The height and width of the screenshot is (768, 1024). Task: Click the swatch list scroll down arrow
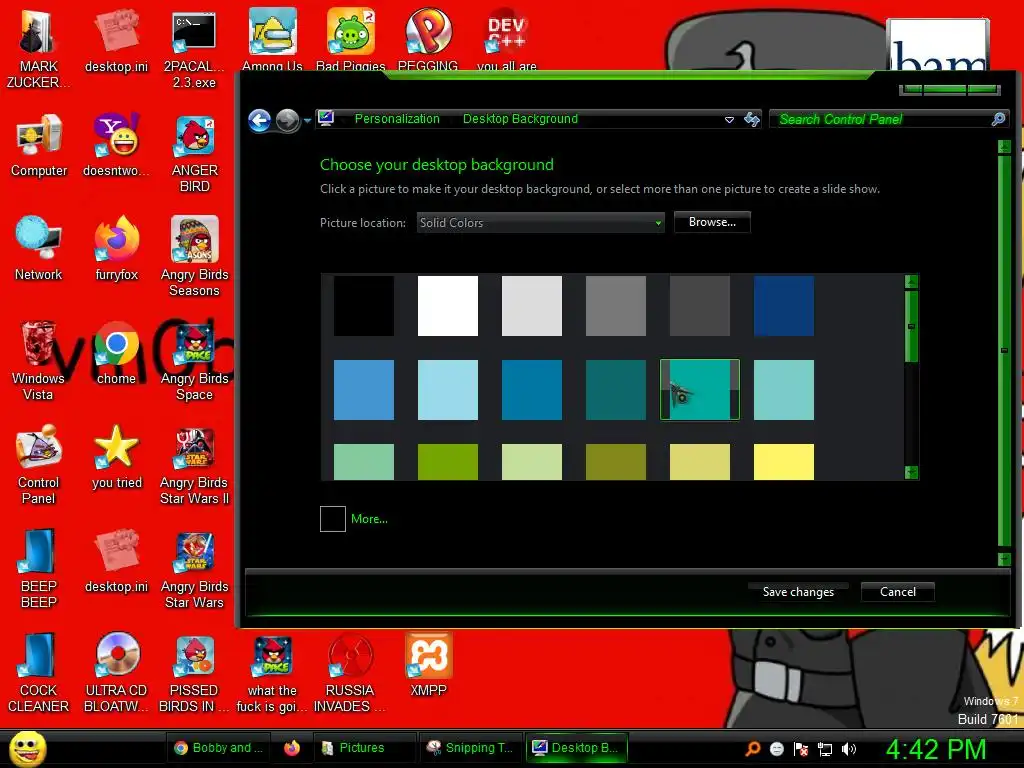[911, 472]
